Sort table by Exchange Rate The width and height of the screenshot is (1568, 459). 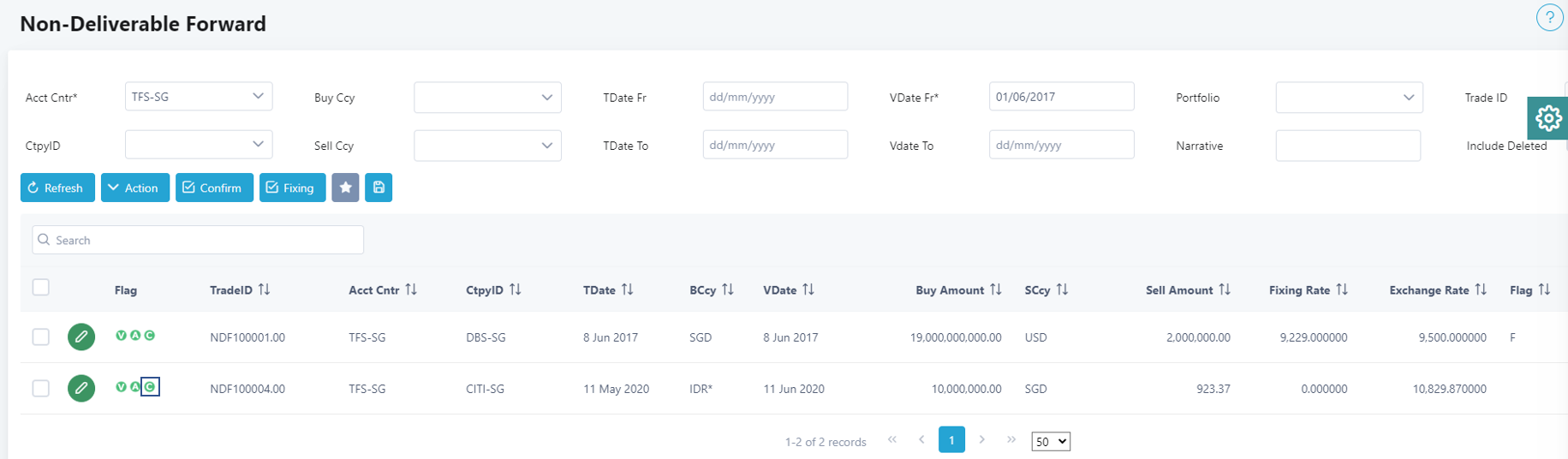click(x=1481, y=290)
